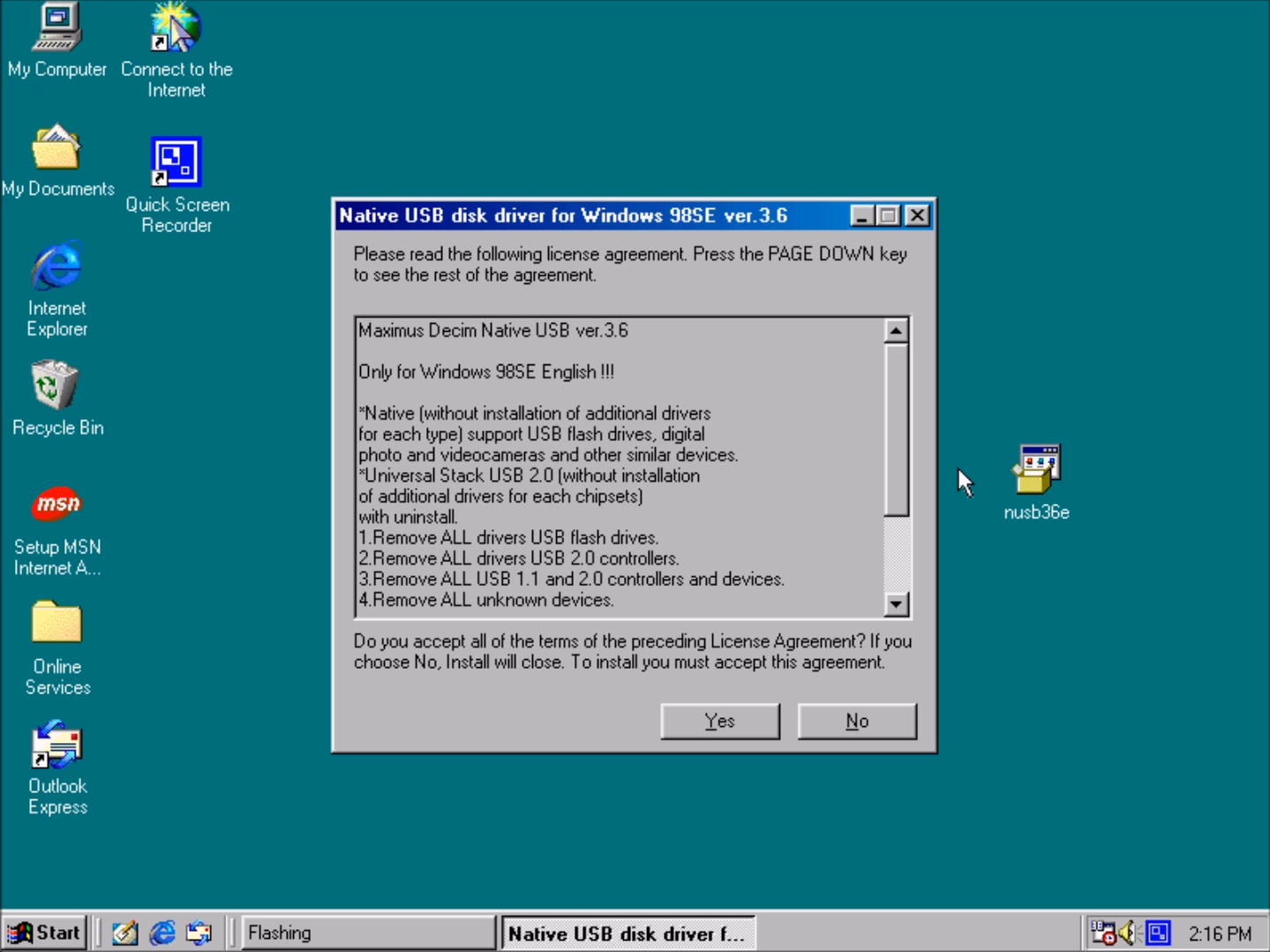Click Show Desktop in Quick Launch
Screen dimensions: 1270x952
click(x=124, y=933)
